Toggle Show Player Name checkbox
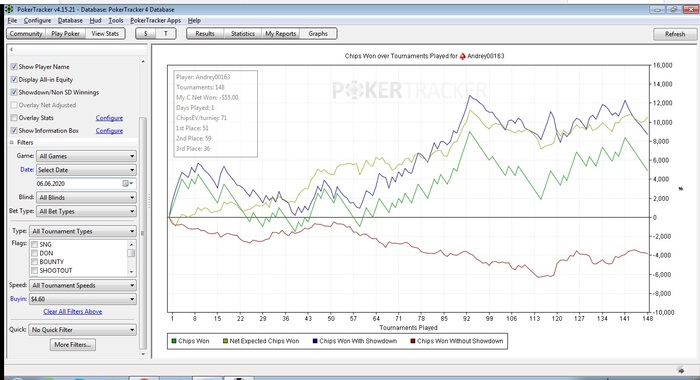Screen dimensions: 700x380 [14, 67]
